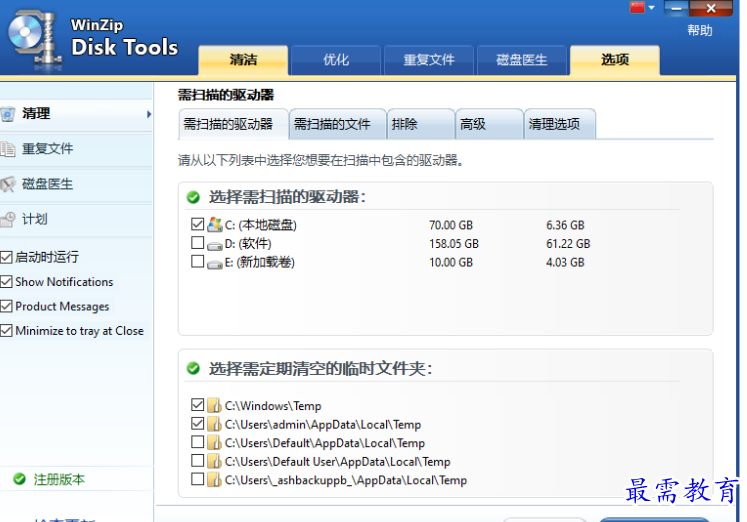Uncheck the C:\Windows\Temp checkbox
Viewport: 747px width, 522px height.
click(197, 404)
